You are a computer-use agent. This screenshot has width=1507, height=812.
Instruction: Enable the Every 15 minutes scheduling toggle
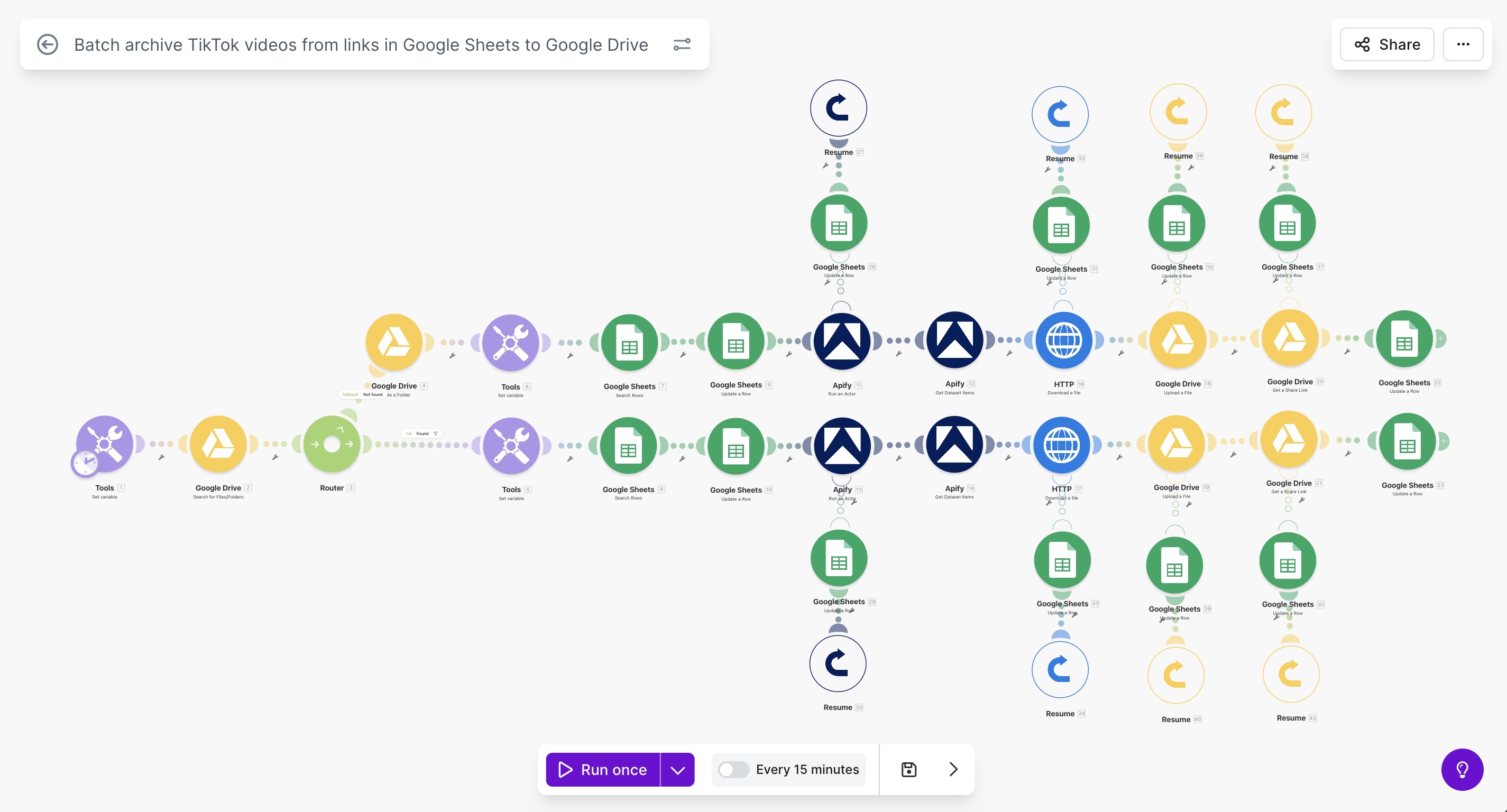pyautogui.click(x=733, y=769)
